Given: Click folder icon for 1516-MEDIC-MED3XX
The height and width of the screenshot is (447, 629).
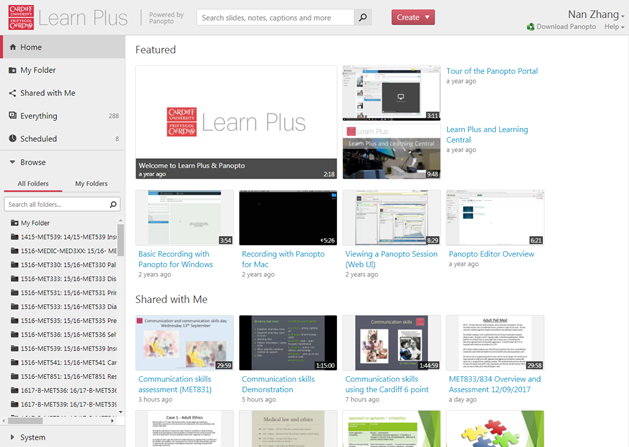Looking at the screenshot, I should [14, 251].
